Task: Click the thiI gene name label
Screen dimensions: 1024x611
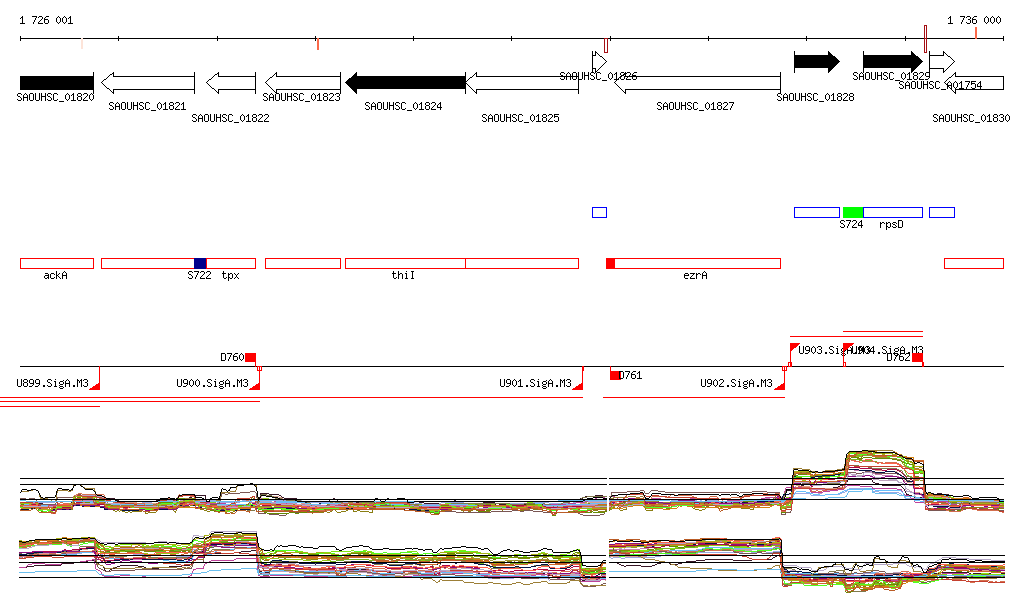Action: pos(403,275)
